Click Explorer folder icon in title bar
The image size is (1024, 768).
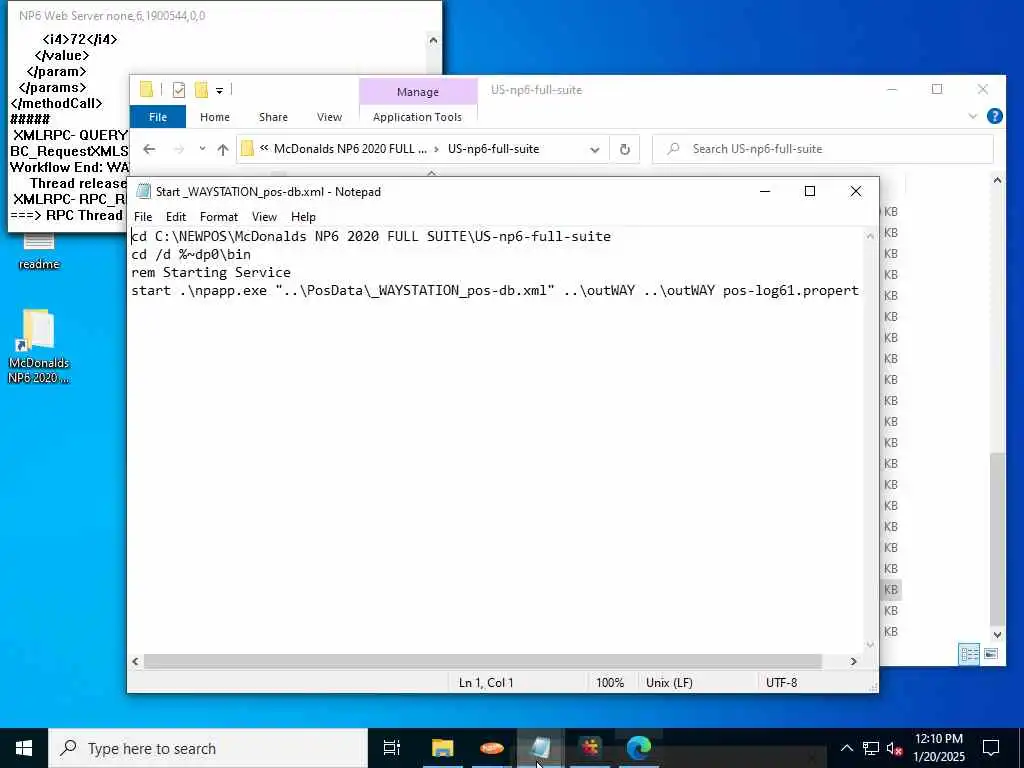146,89
